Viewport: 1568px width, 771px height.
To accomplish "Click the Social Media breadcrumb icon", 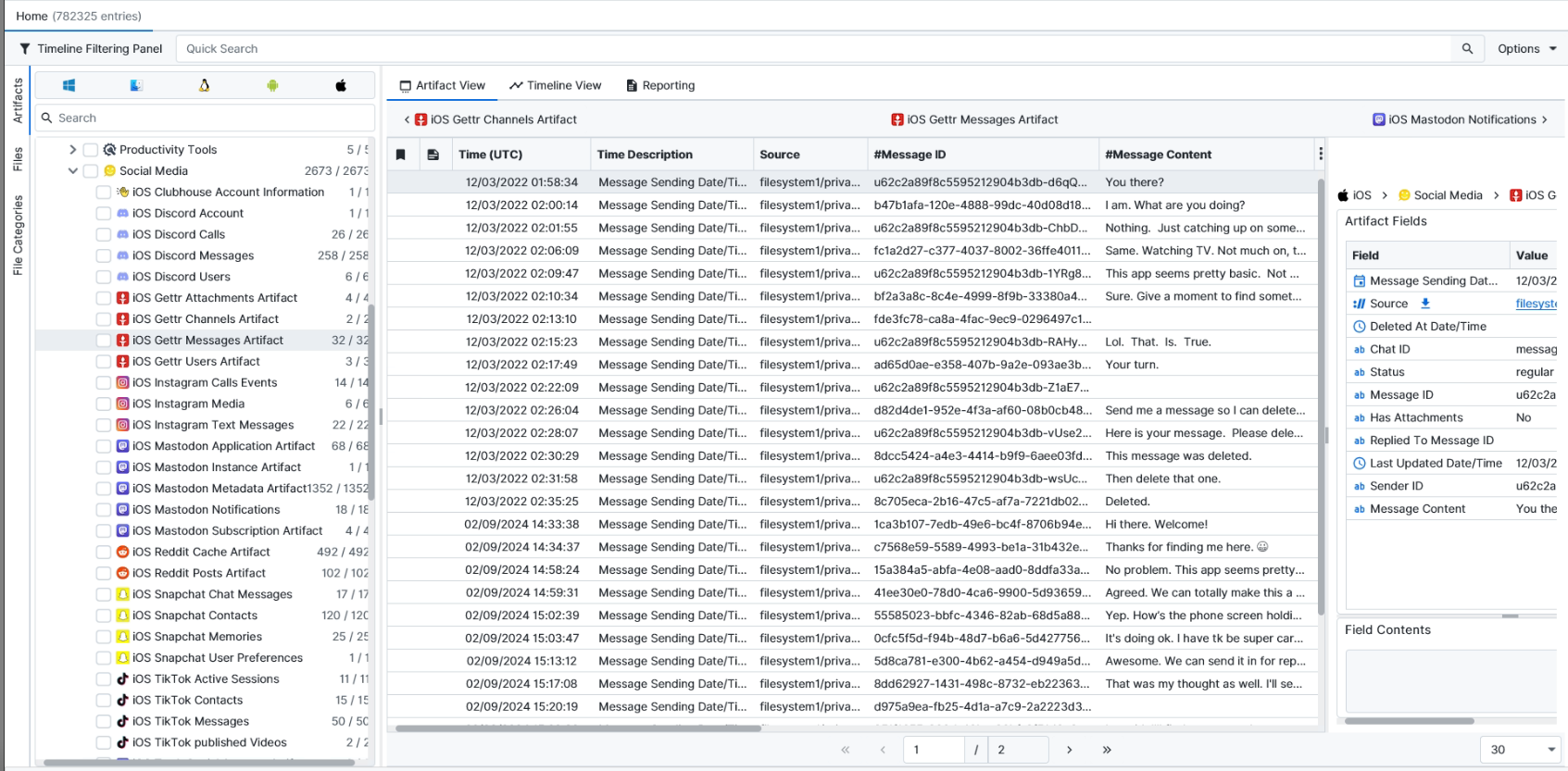I will (1404, 195).
